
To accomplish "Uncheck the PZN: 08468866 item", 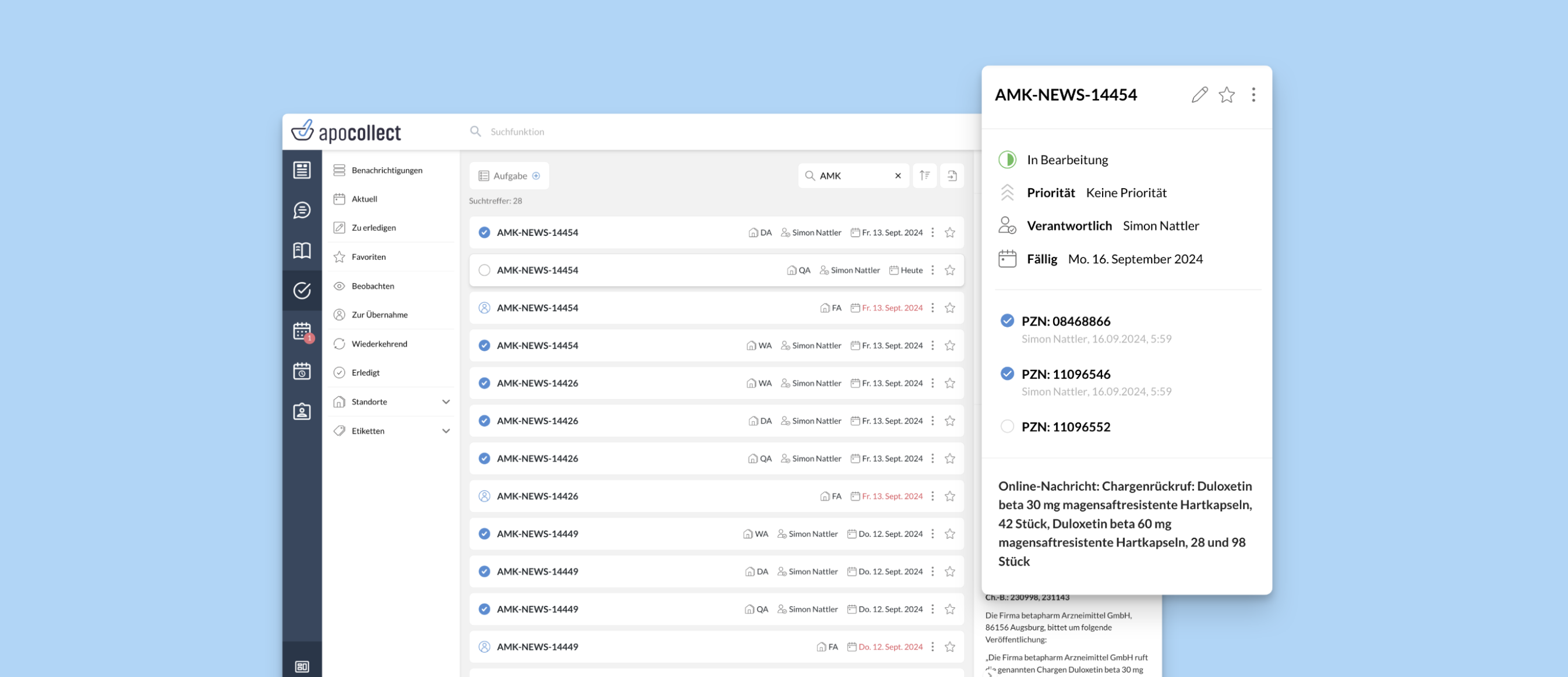I will point(1008,321).
